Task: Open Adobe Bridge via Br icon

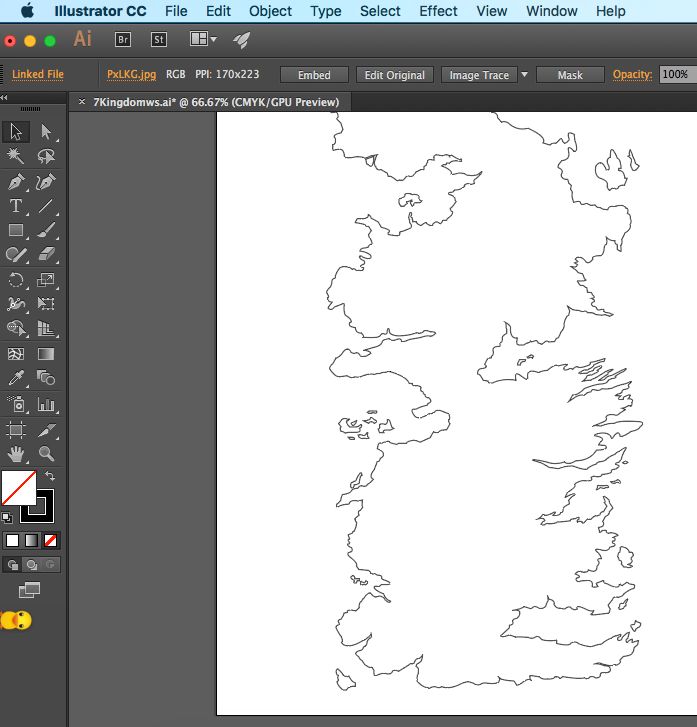Action: (123, 39)
